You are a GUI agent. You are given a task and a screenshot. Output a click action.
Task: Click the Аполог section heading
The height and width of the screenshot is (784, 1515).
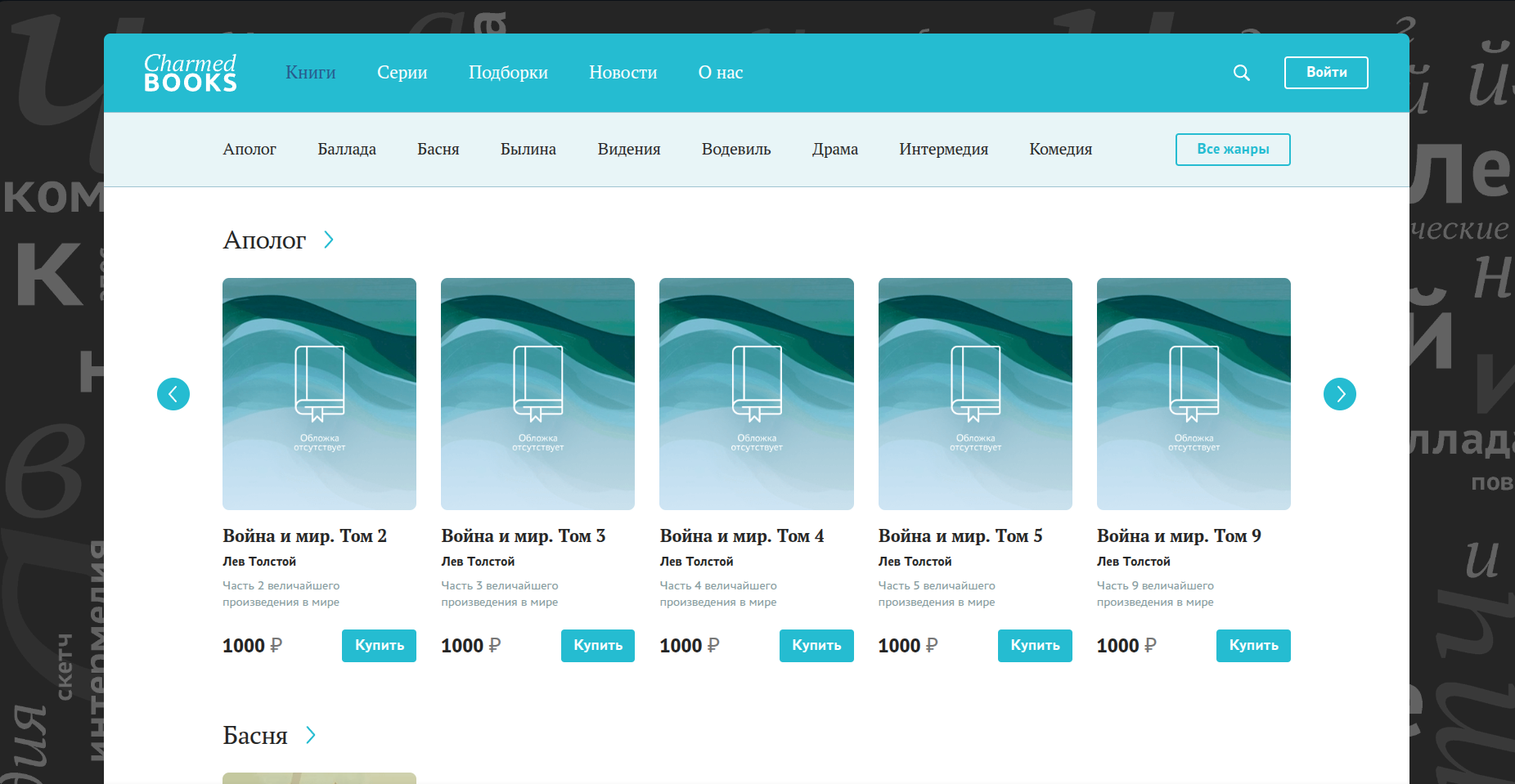tap(264, 240)
